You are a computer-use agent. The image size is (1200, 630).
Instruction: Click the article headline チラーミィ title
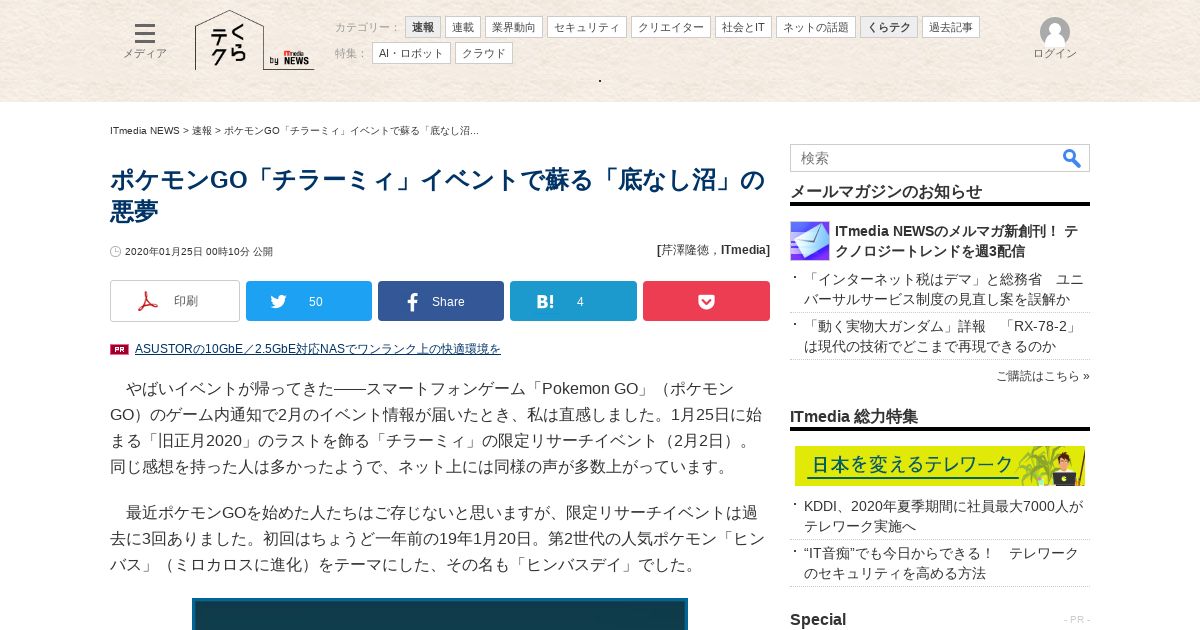438,195
